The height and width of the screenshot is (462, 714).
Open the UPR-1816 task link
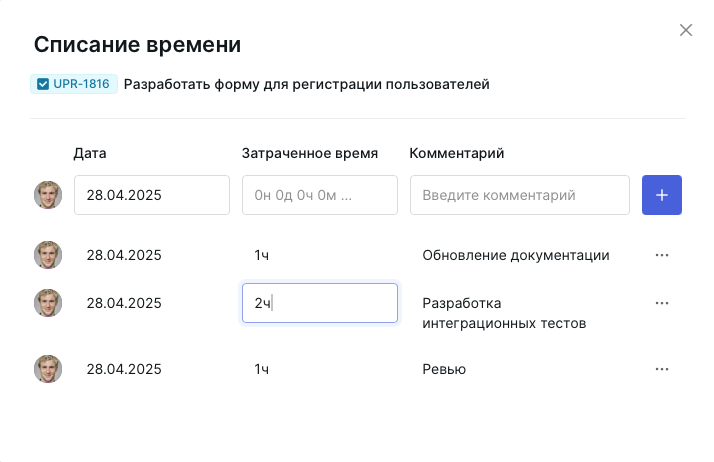coord(82,84)
